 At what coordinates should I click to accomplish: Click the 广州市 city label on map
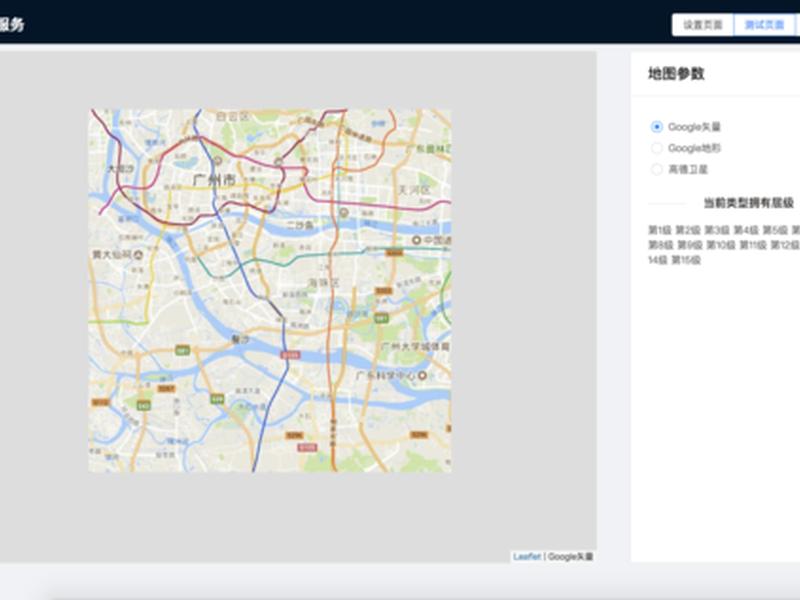(214, 180)
